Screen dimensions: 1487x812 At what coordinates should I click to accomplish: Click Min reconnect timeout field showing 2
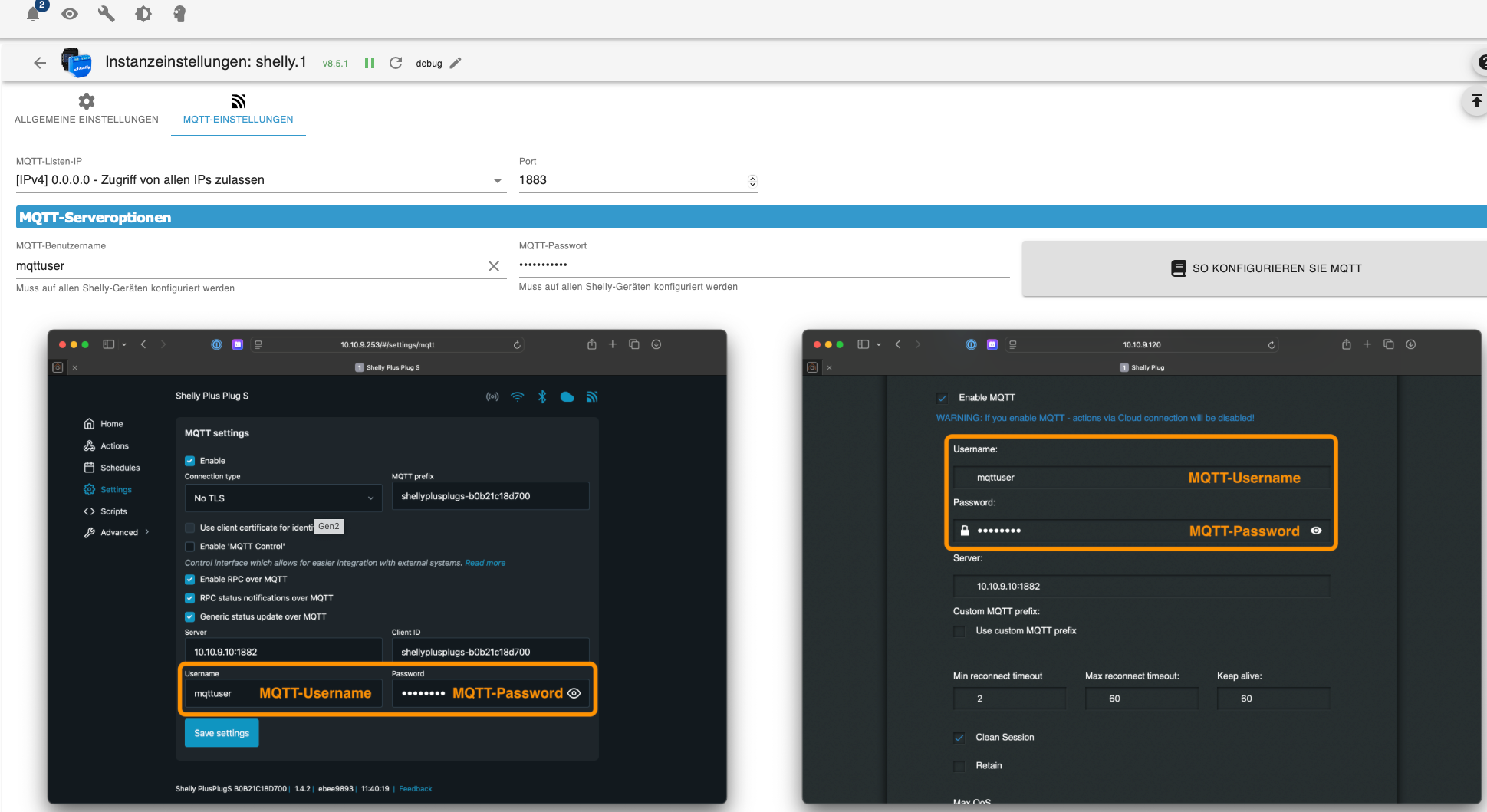click(1009, 699)
